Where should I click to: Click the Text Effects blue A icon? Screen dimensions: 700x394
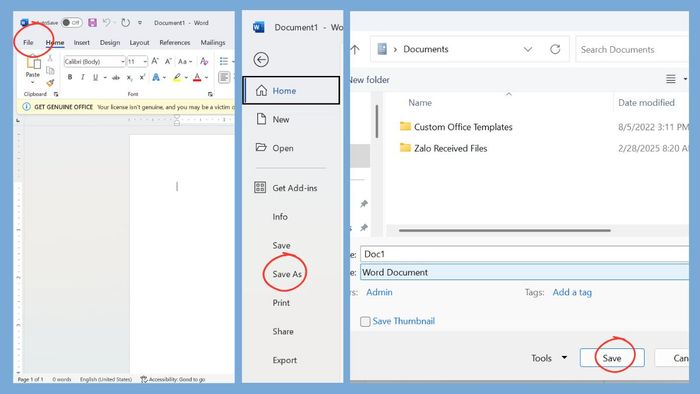click(156, 78)
